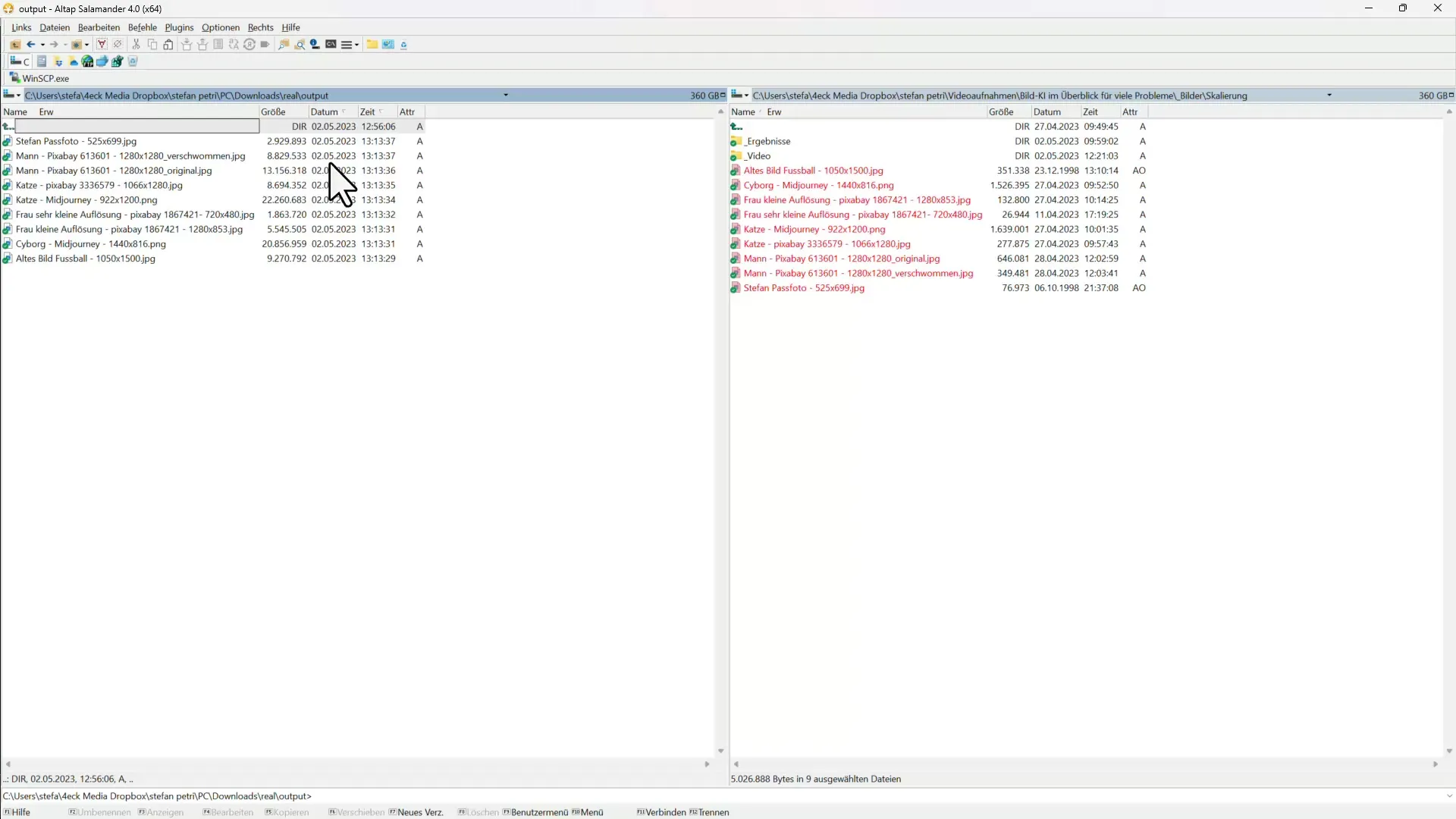Image resolution: width=1456 pixels, height=819 pixels.
Task: Sort left panel by Größe column
Action: [x=284, y=111]
